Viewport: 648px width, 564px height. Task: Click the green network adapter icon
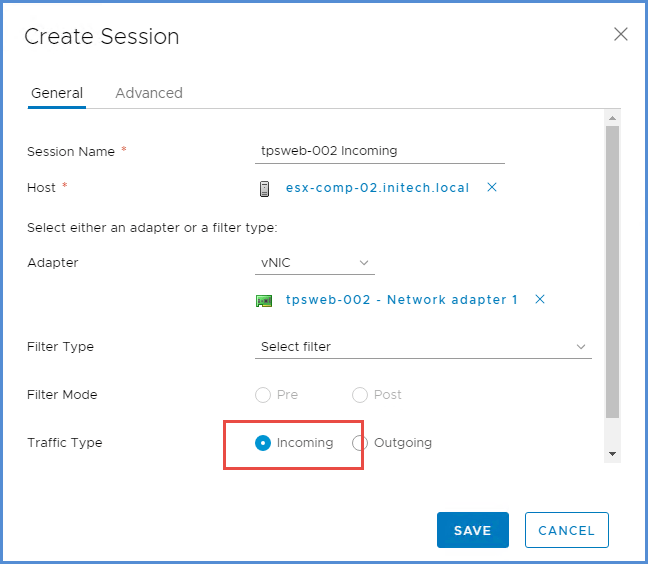point(264,300)
